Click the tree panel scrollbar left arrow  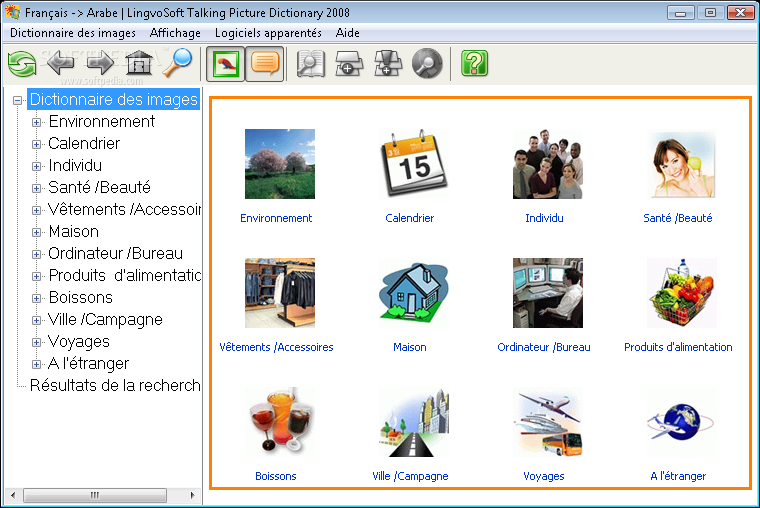(x=13, y=495)
